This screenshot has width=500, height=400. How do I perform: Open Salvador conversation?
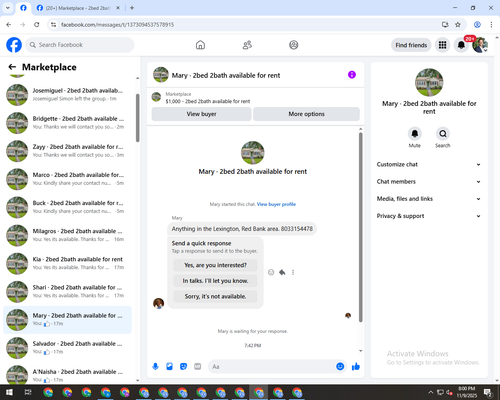[67, 348]
